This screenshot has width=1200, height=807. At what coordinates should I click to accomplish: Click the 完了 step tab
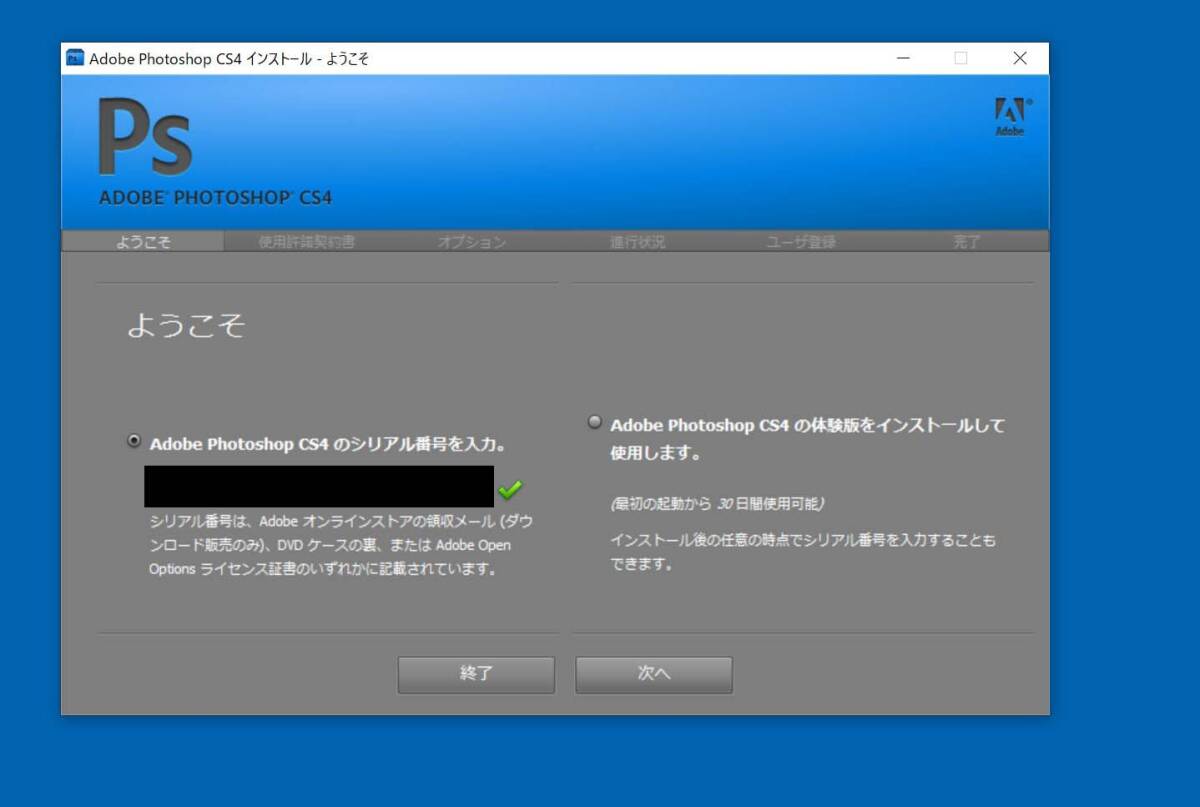click(x=967, y=242)
